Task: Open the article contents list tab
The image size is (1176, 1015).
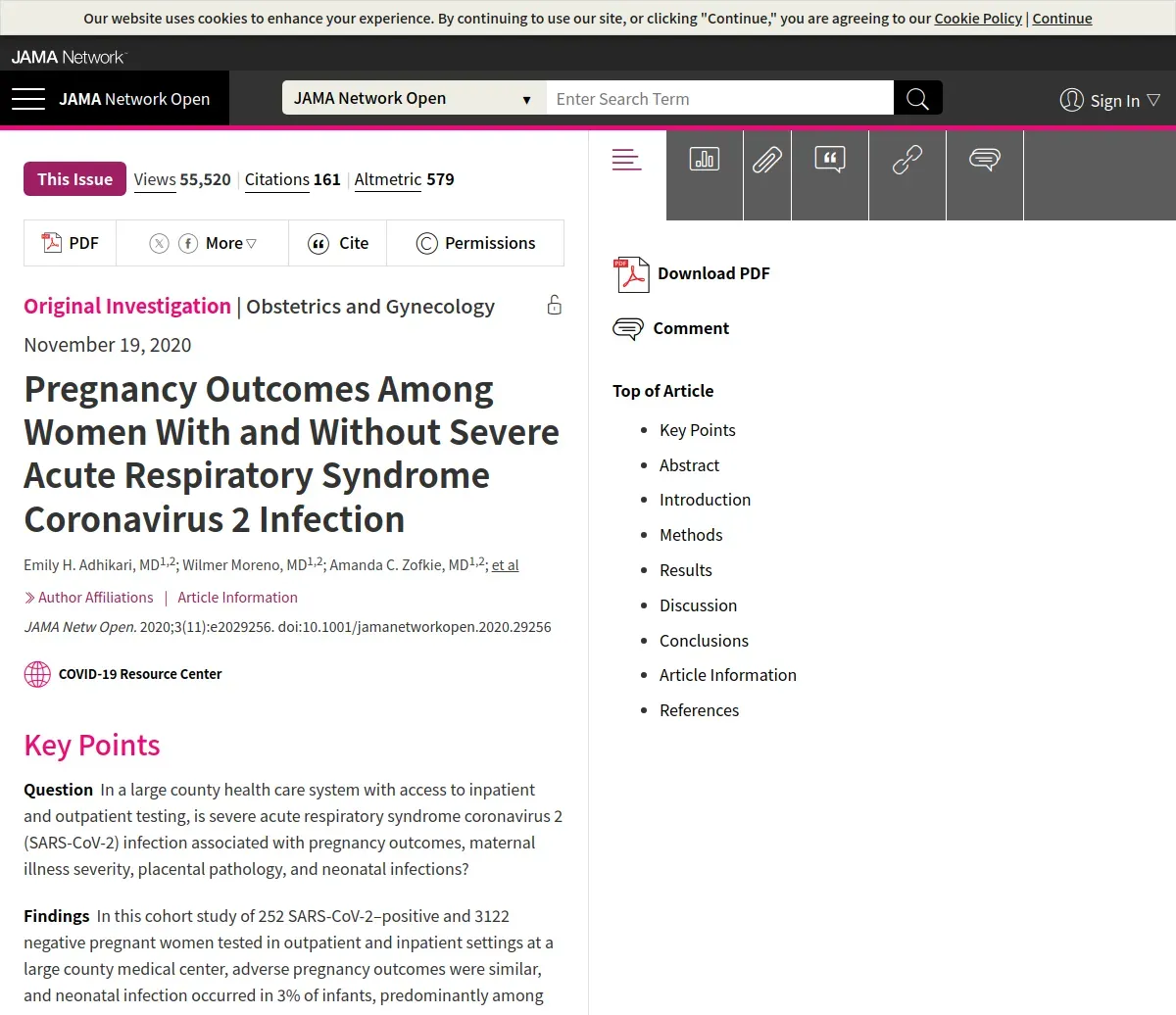Action: (x=627, y=160)
